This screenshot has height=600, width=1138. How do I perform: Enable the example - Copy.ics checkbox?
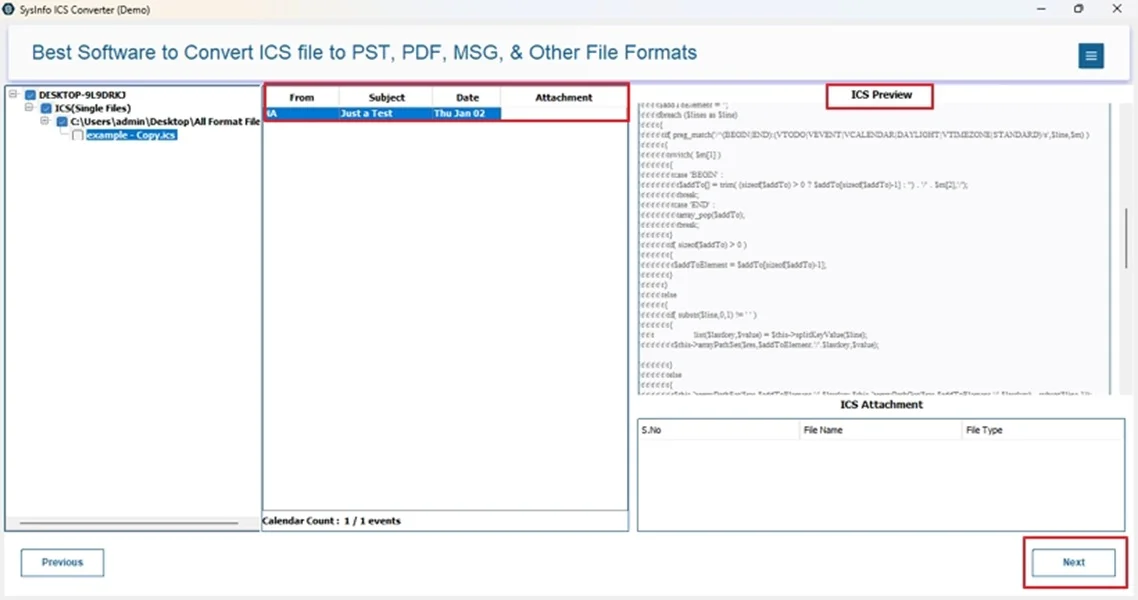coord(78,134)
